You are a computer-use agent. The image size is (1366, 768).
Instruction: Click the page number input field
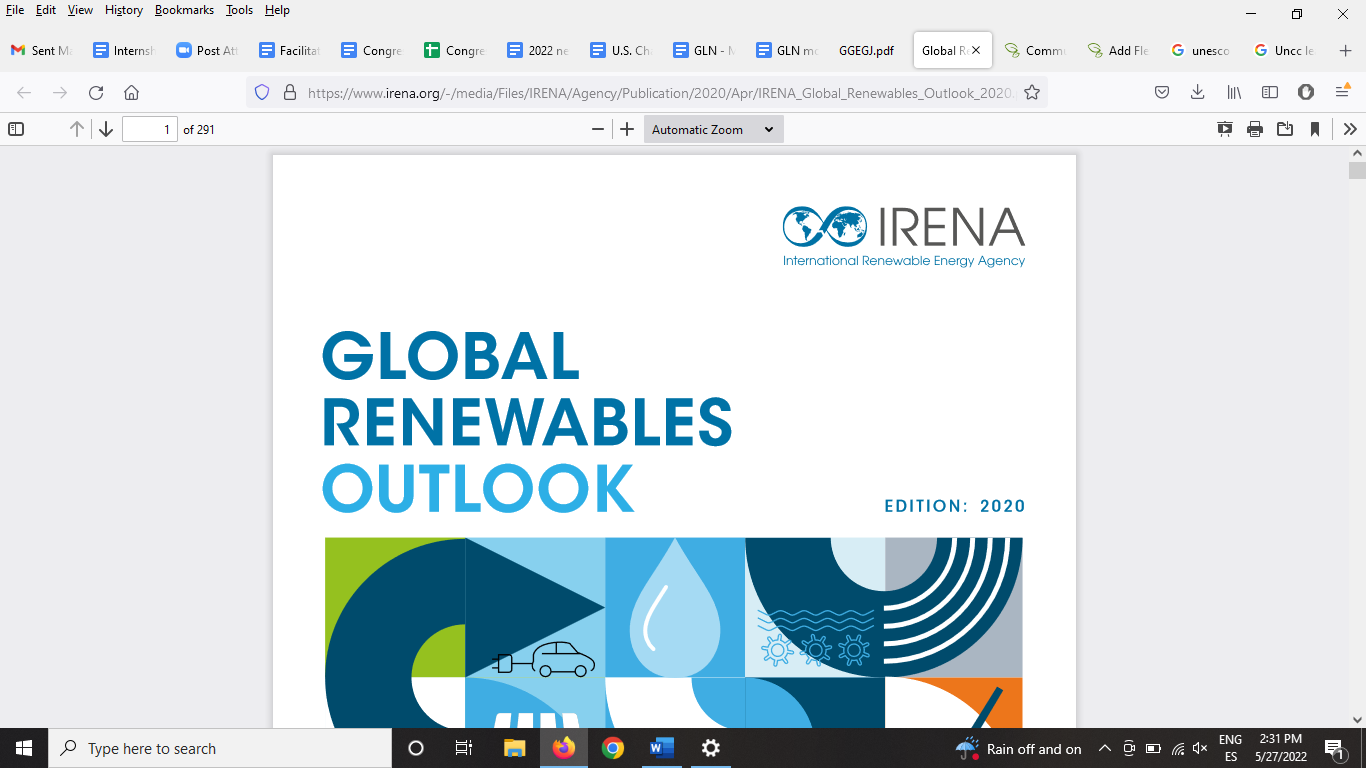click(x=149, y=129)
